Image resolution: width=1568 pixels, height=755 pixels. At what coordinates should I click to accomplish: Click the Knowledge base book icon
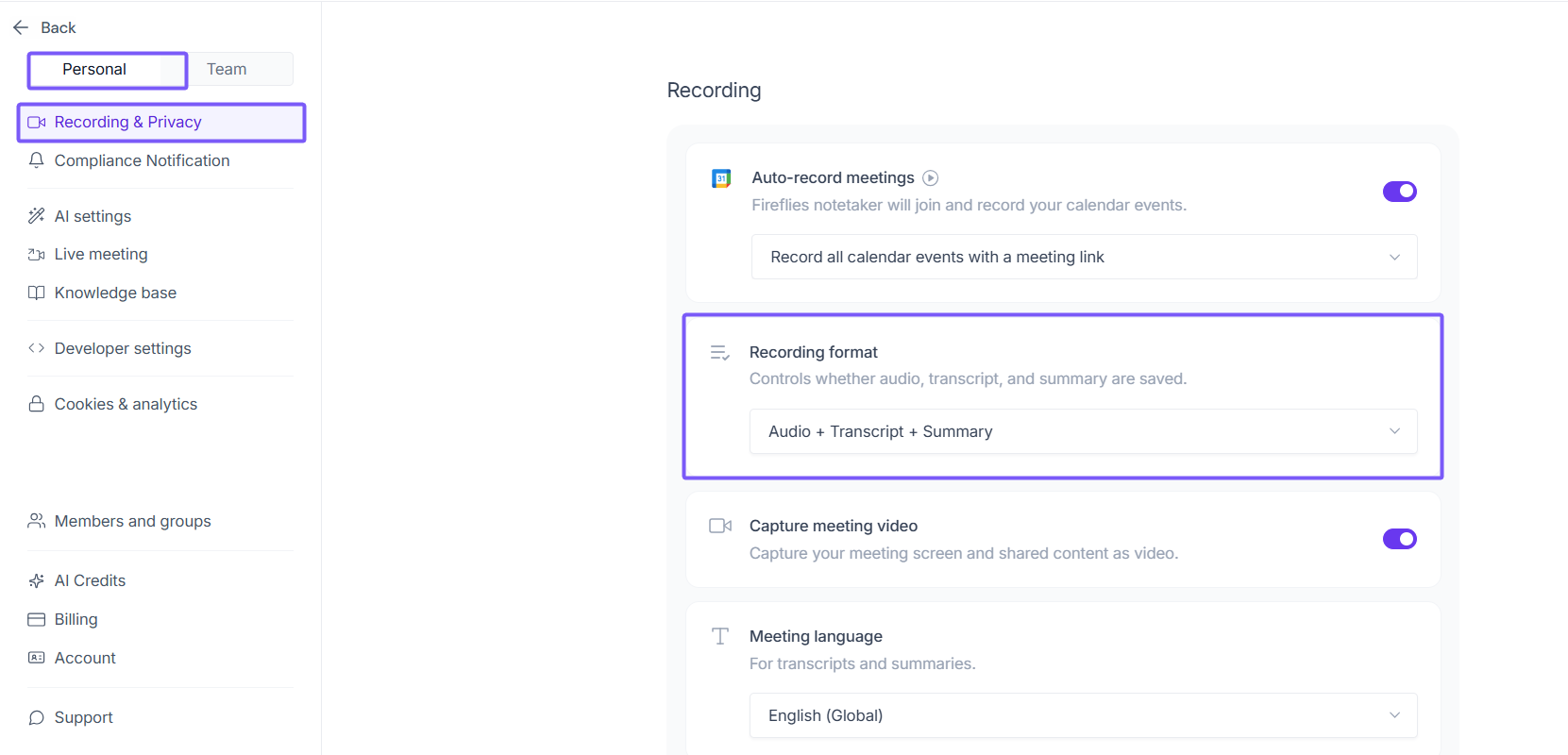[37, 293]
